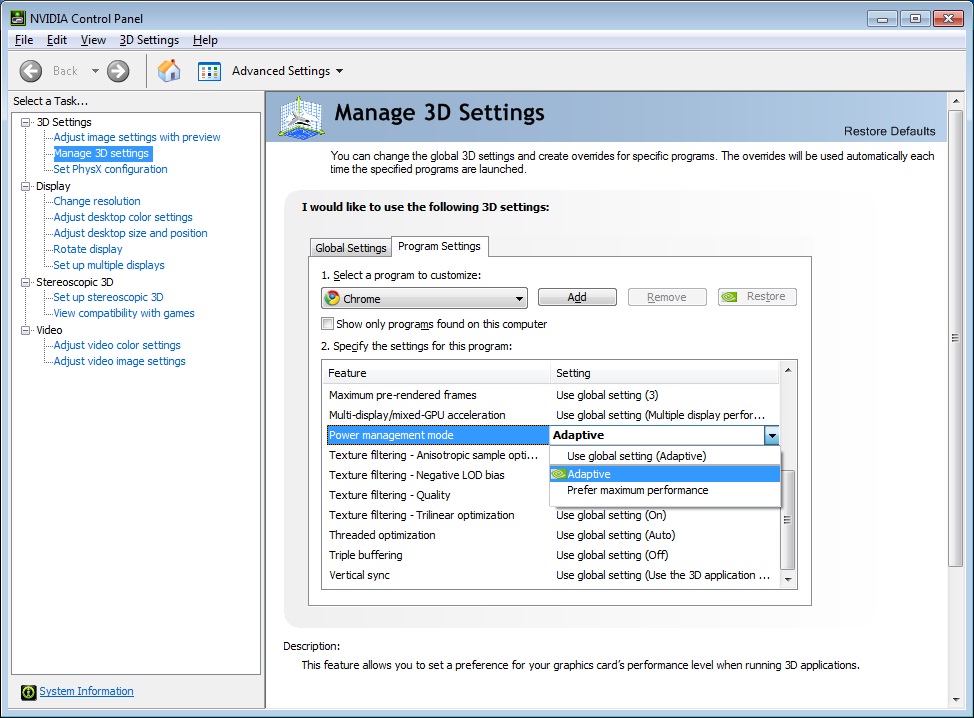This screenshot has height=718, width=974.
Task: Open Adjust video image settings
Action: 119,361
